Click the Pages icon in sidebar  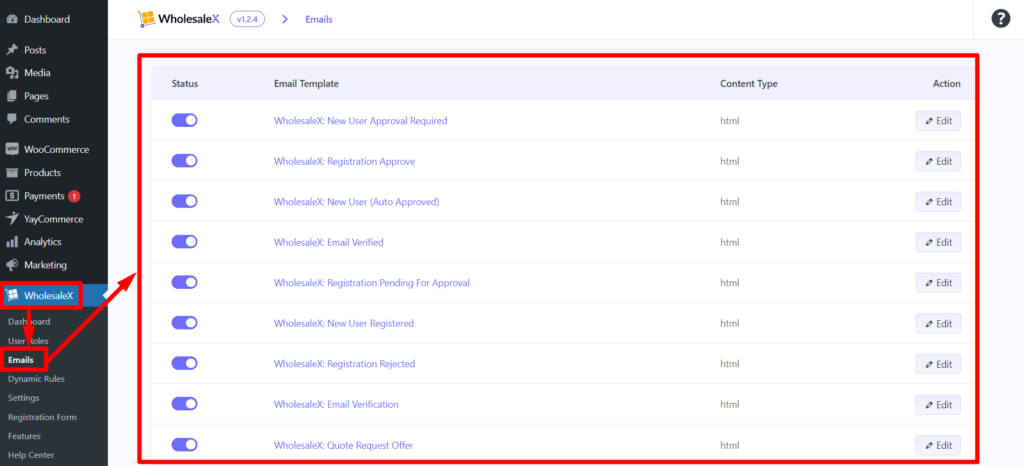coord(12,96)
